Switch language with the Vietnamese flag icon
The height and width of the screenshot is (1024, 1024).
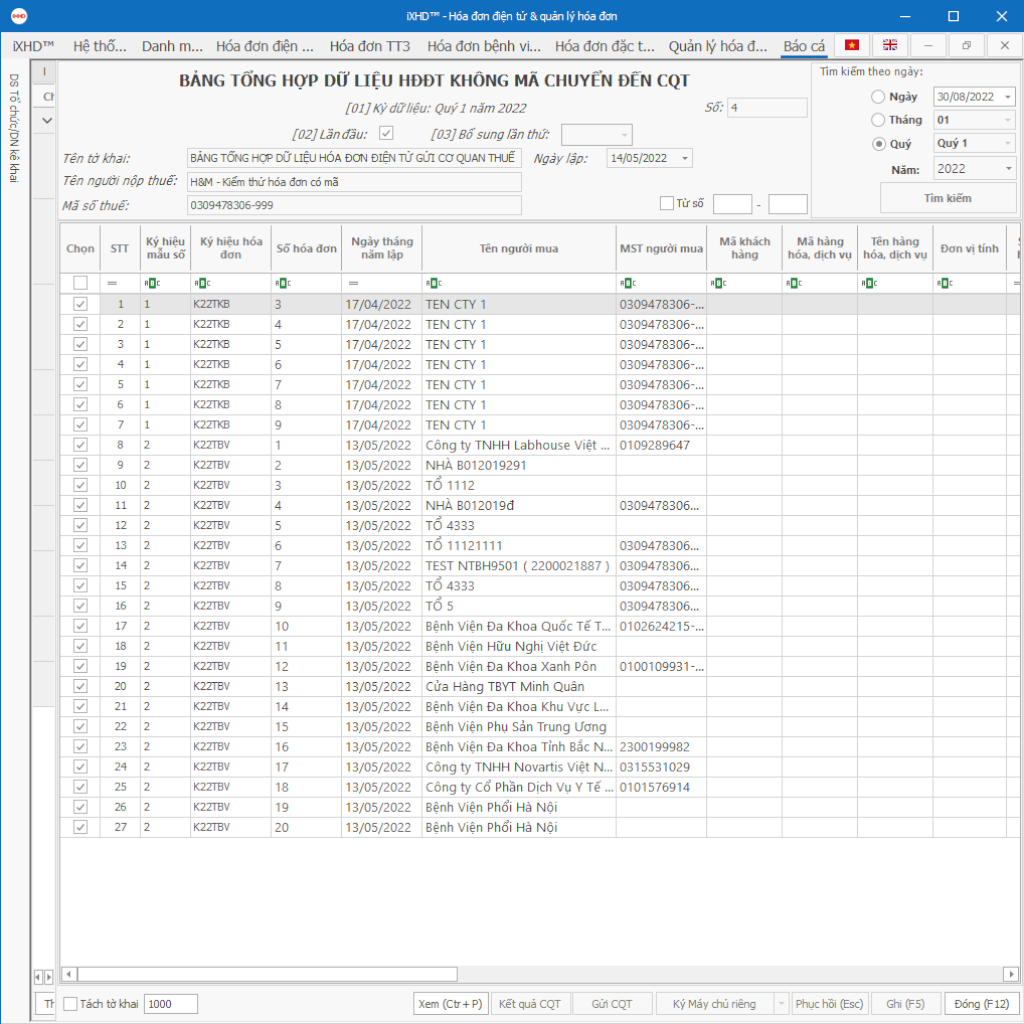pos(852,45)
